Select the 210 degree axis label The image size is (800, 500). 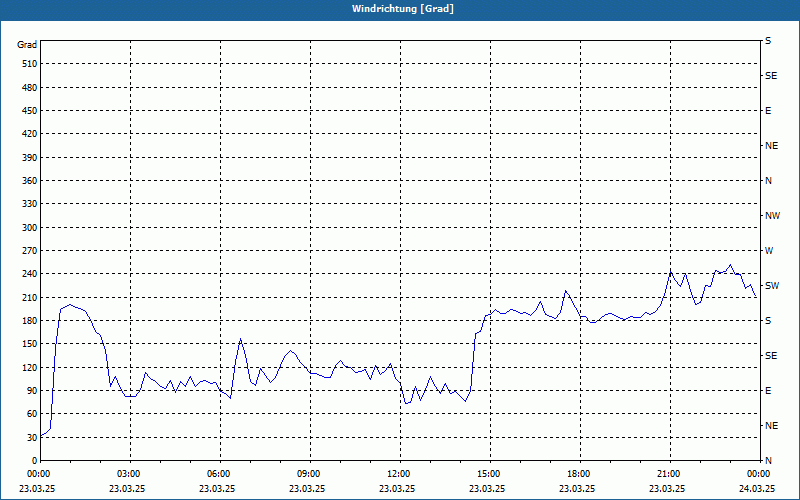point(30,297)
